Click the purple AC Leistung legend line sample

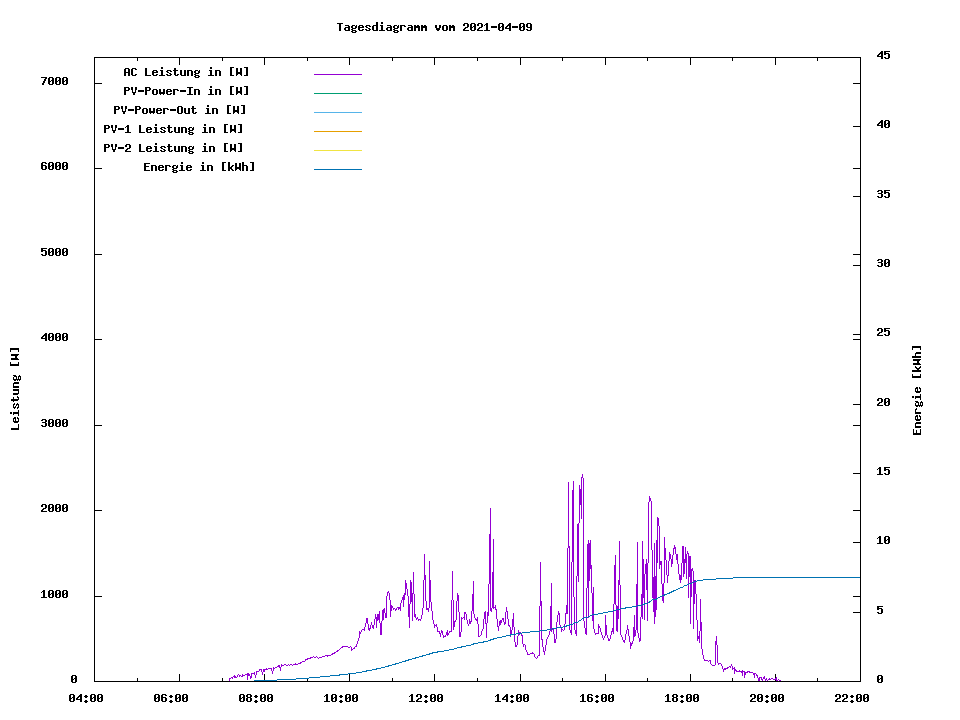click(337, 74)
